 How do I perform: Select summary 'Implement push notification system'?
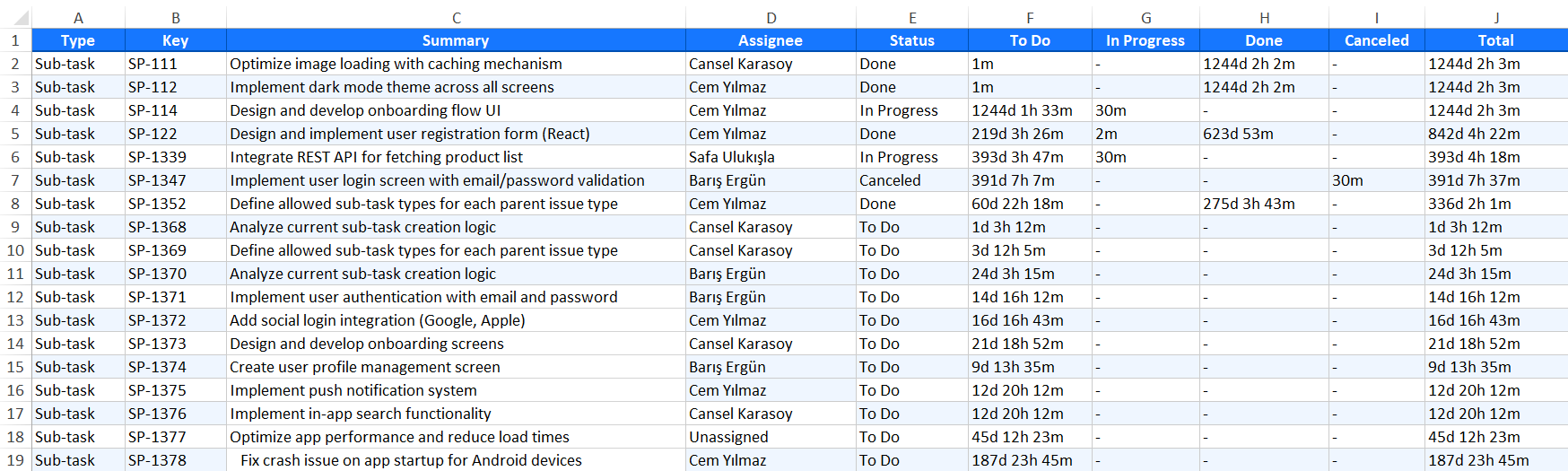pos(456,390)
